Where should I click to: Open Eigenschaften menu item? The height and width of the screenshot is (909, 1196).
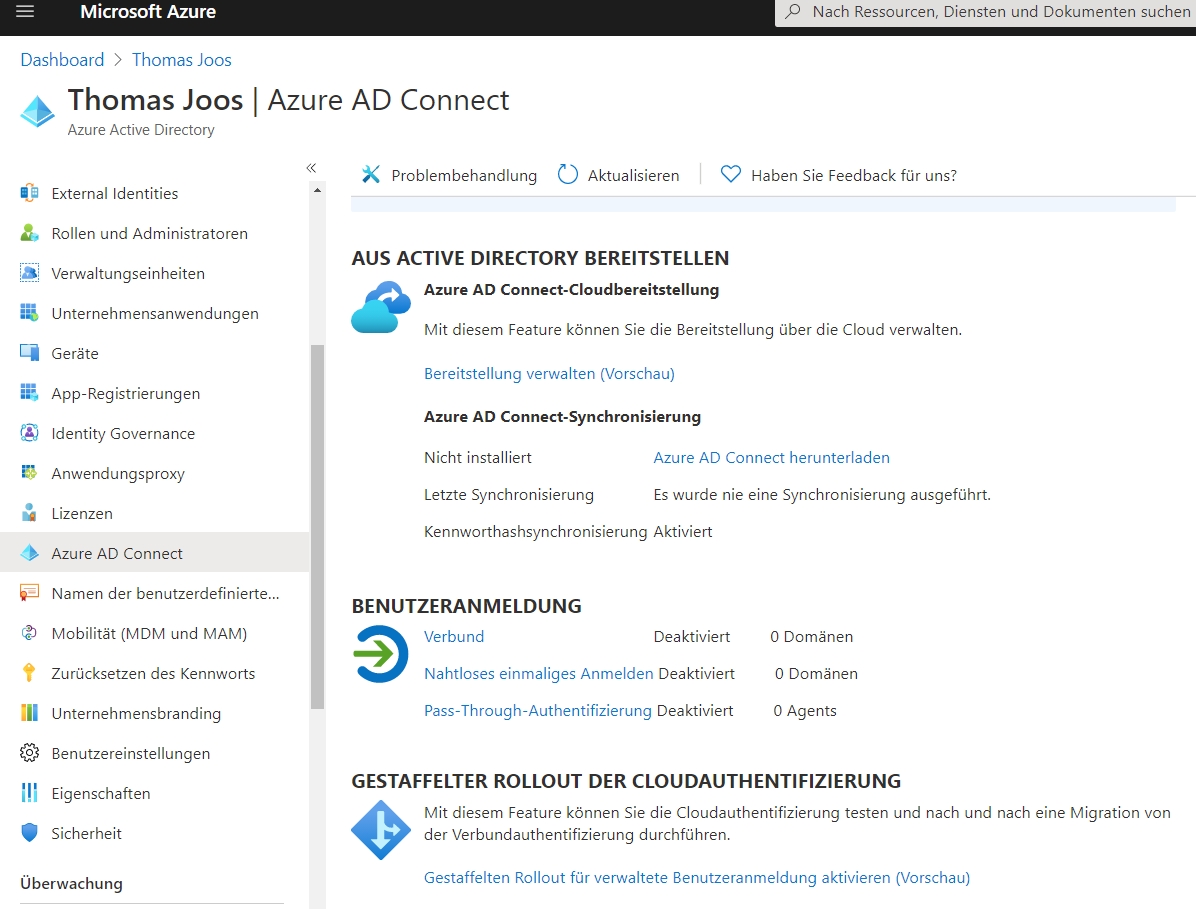coord(101,793)
